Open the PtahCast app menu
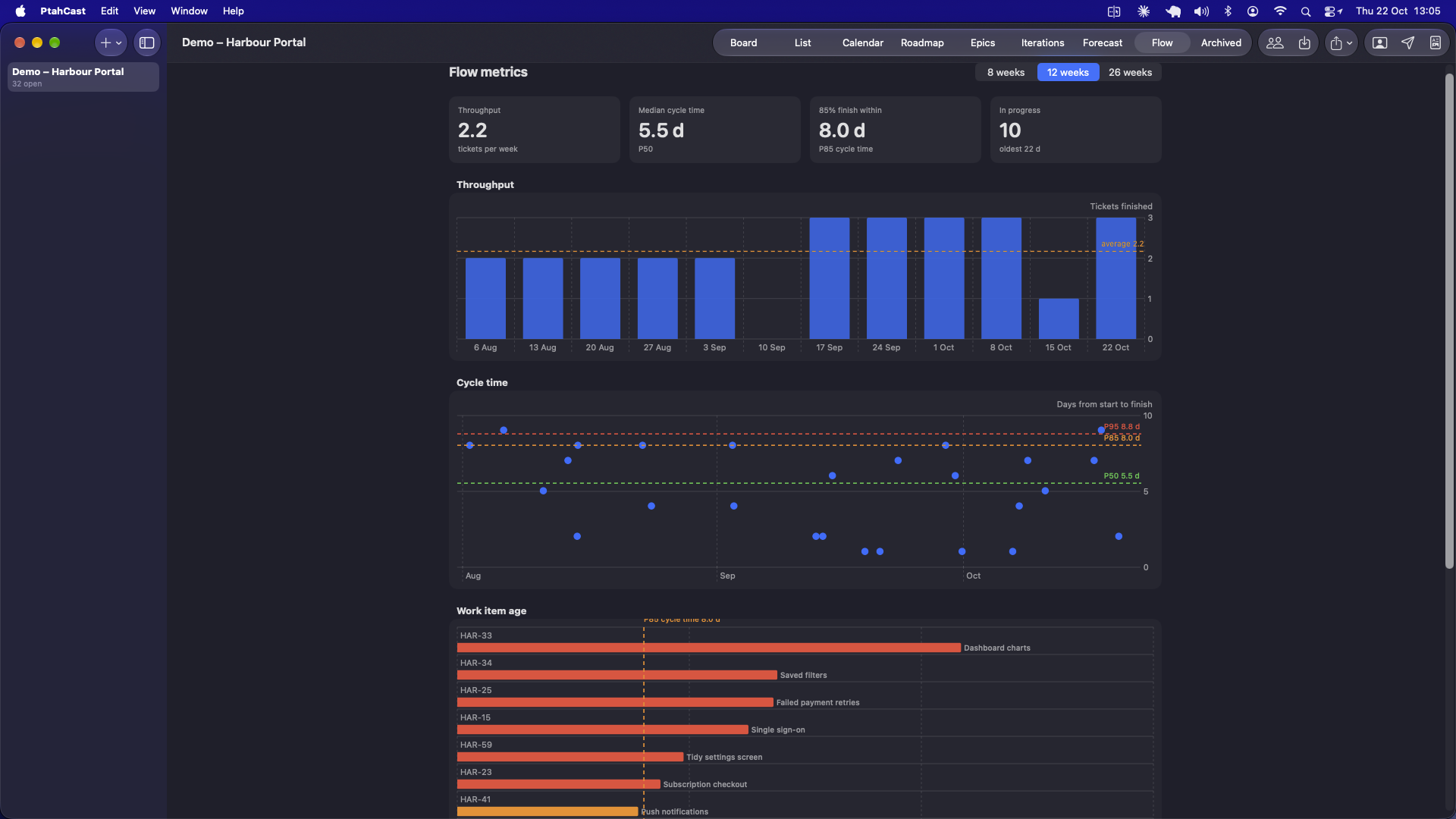 pyautogui.click(x=63, y=11)
